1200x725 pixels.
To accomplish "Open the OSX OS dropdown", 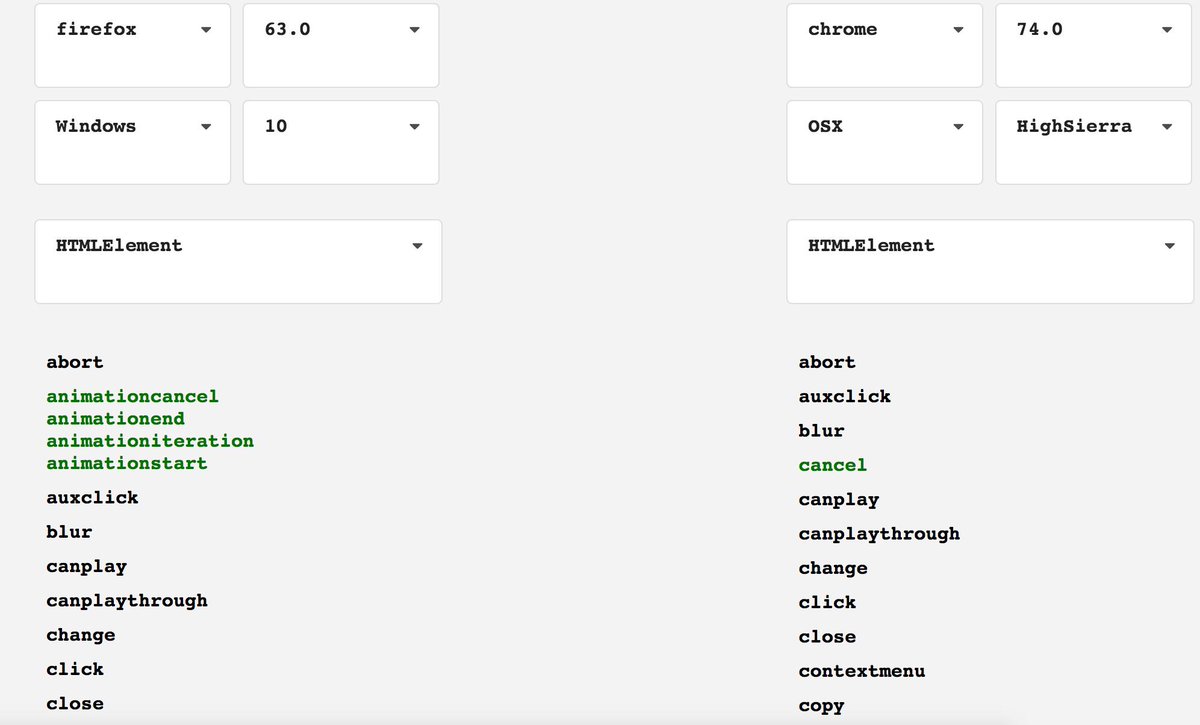I will (884, 142).
